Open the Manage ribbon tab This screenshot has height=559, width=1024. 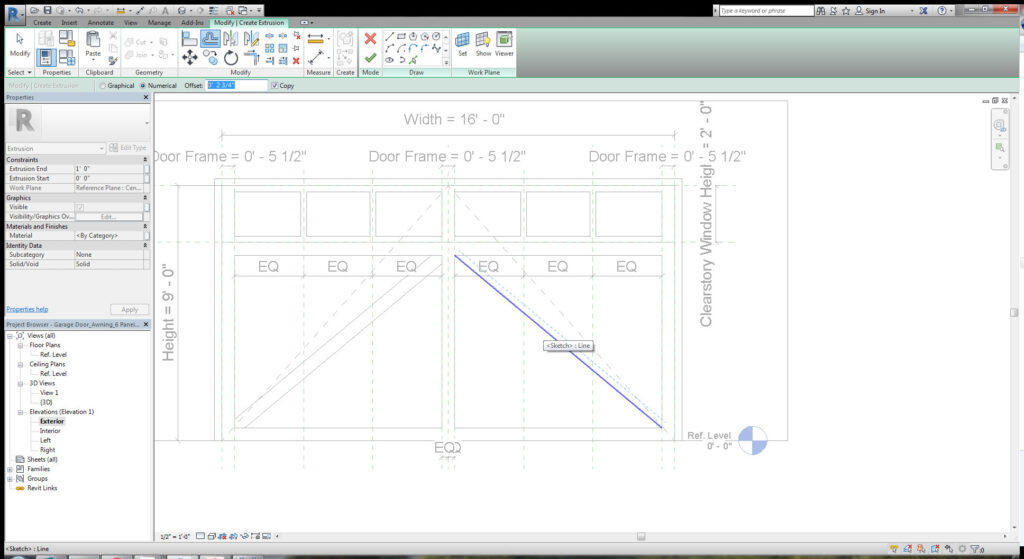159,23
